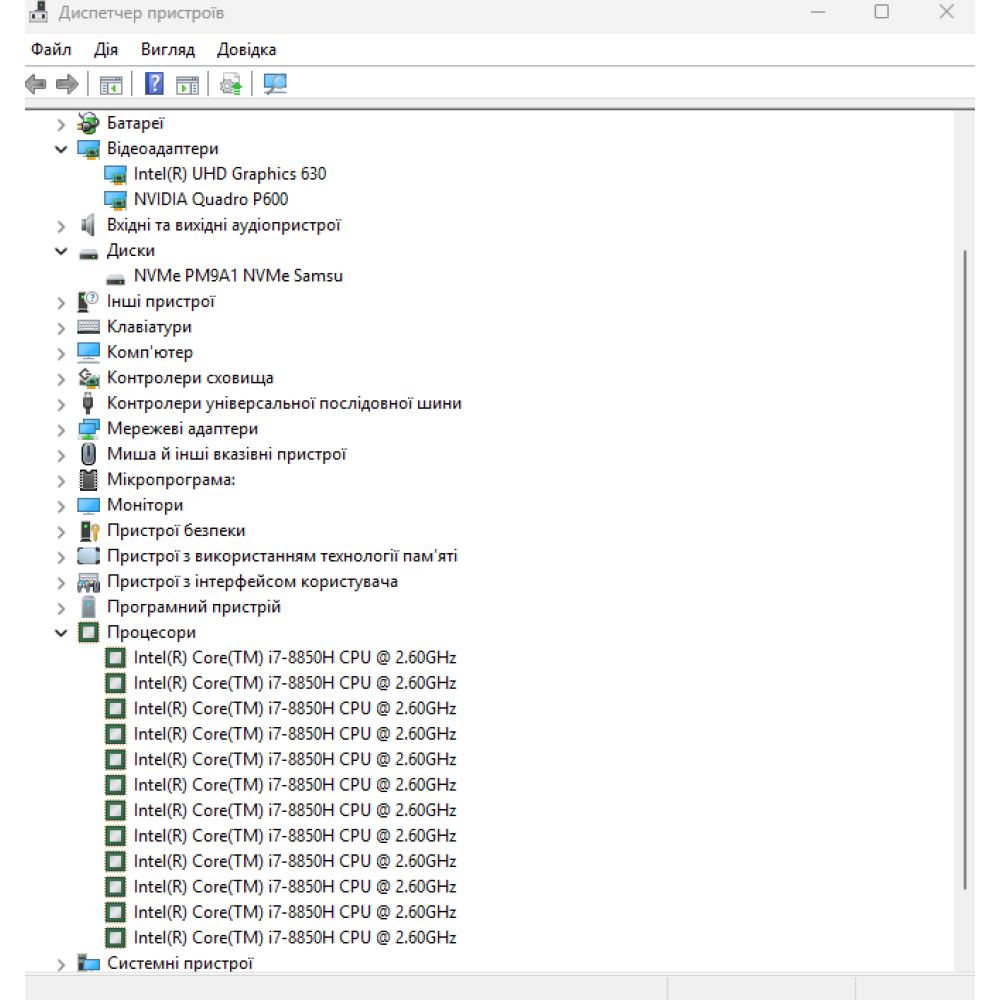
Task: Open the Файл menu
Action: [x=51, y=50]
